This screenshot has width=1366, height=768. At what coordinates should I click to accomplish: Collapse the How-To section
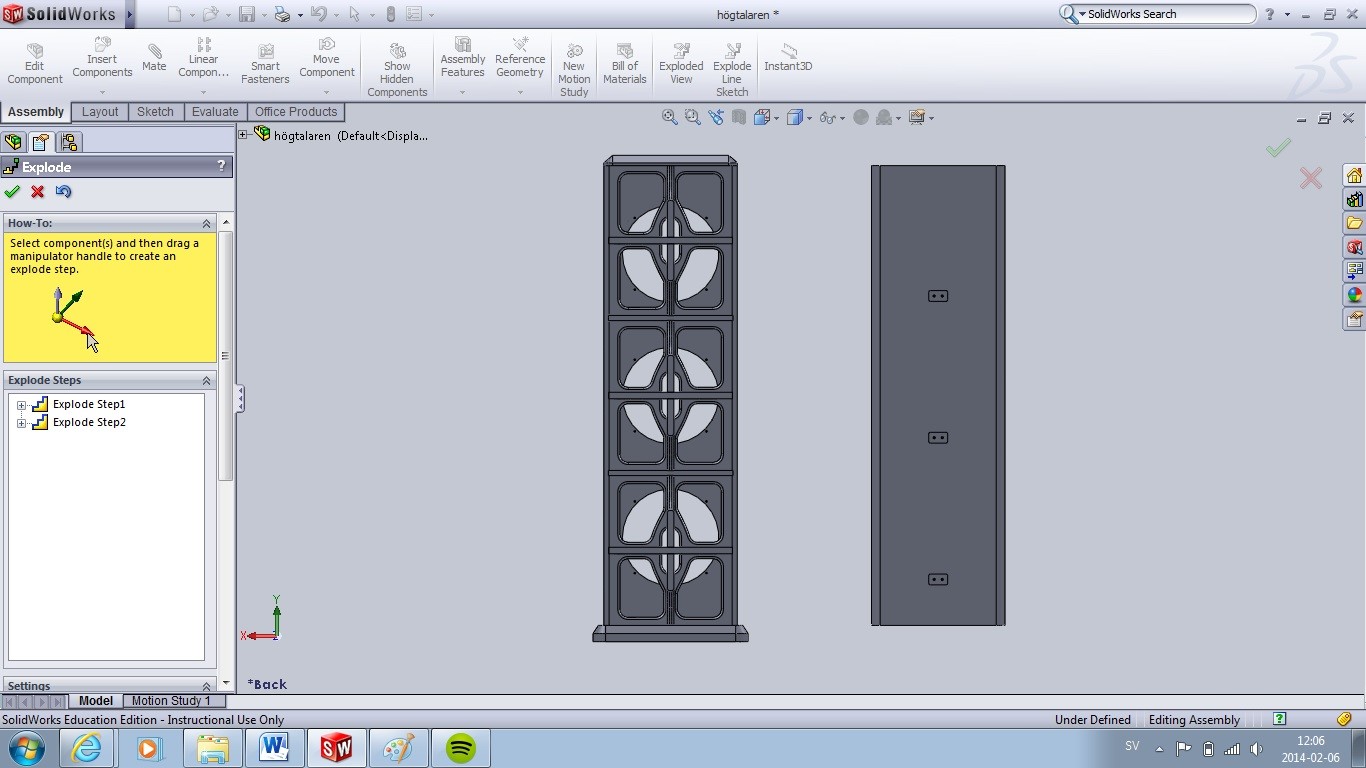tap(207, 223)
